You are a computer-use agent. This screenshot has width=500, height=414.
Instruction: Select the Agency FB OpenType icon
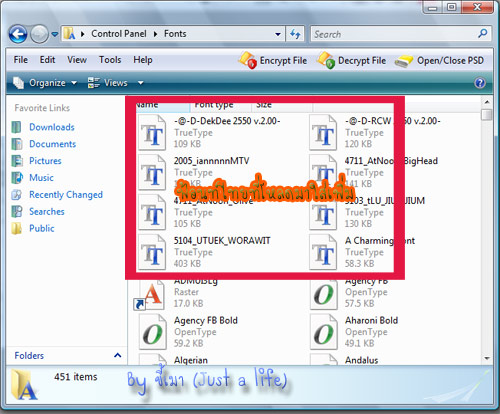click(323, 295)
